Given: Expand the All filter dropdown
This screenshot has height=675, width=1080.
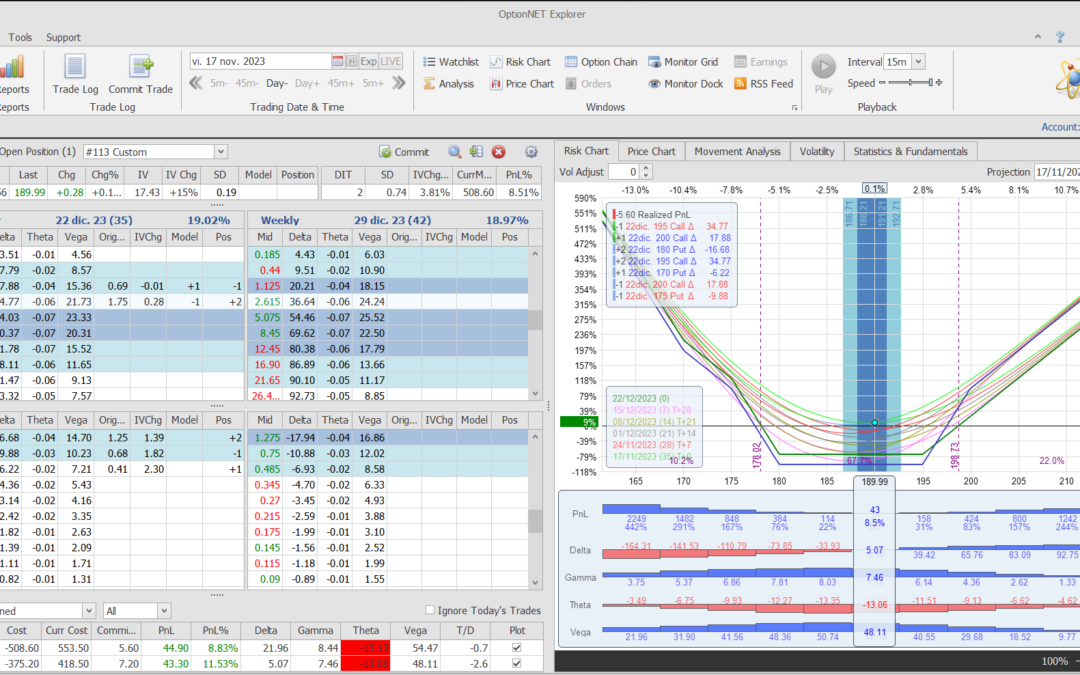Looking at the screenshot, I should 163,611.
